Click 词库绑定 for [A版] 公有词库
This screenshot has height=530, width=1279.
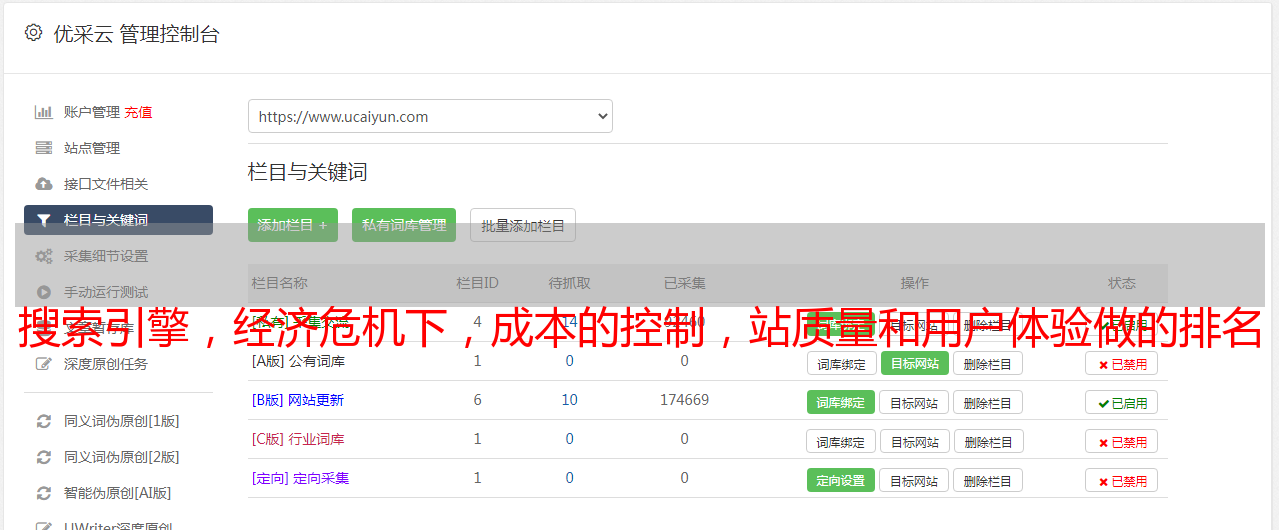coord(841,363)
